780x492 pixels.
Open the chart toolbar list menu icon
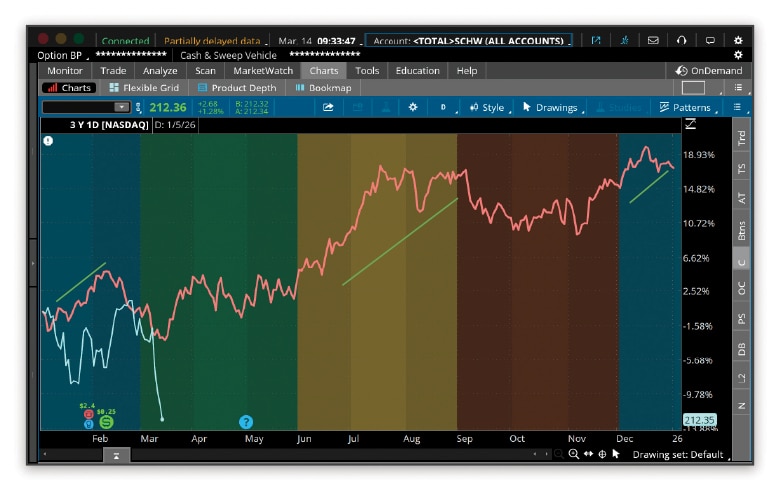tap(737, 107)
